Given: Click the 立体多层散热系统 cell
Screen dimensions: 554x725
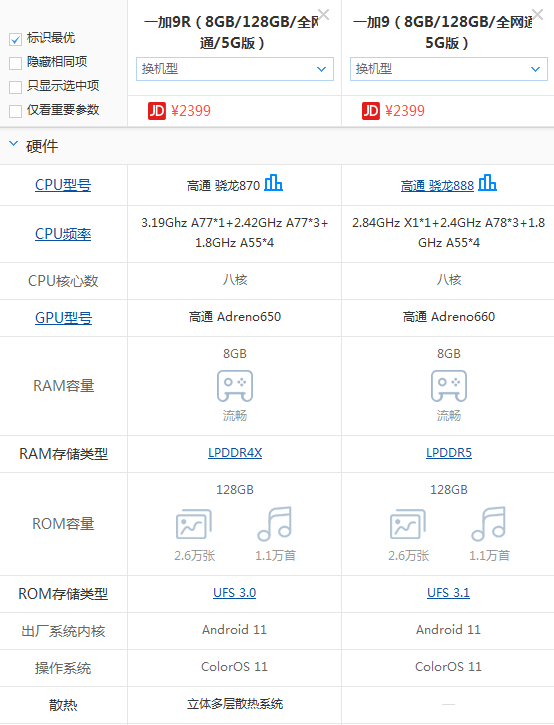Looking at the screenshot, I should pos(235,704).
